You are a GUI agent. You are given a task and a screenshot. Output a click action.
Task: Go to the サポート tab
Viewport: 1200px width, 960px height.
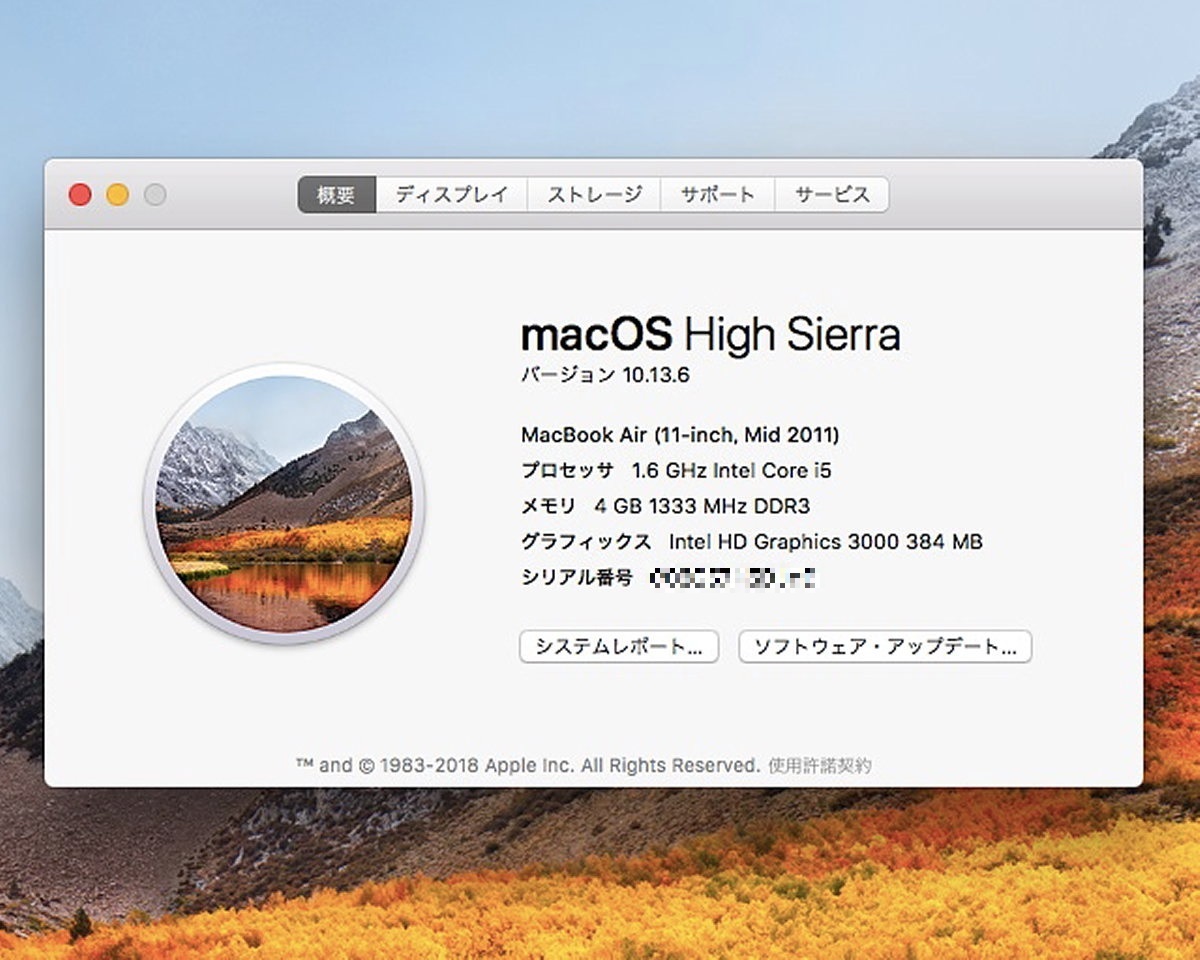pos(717,195)
